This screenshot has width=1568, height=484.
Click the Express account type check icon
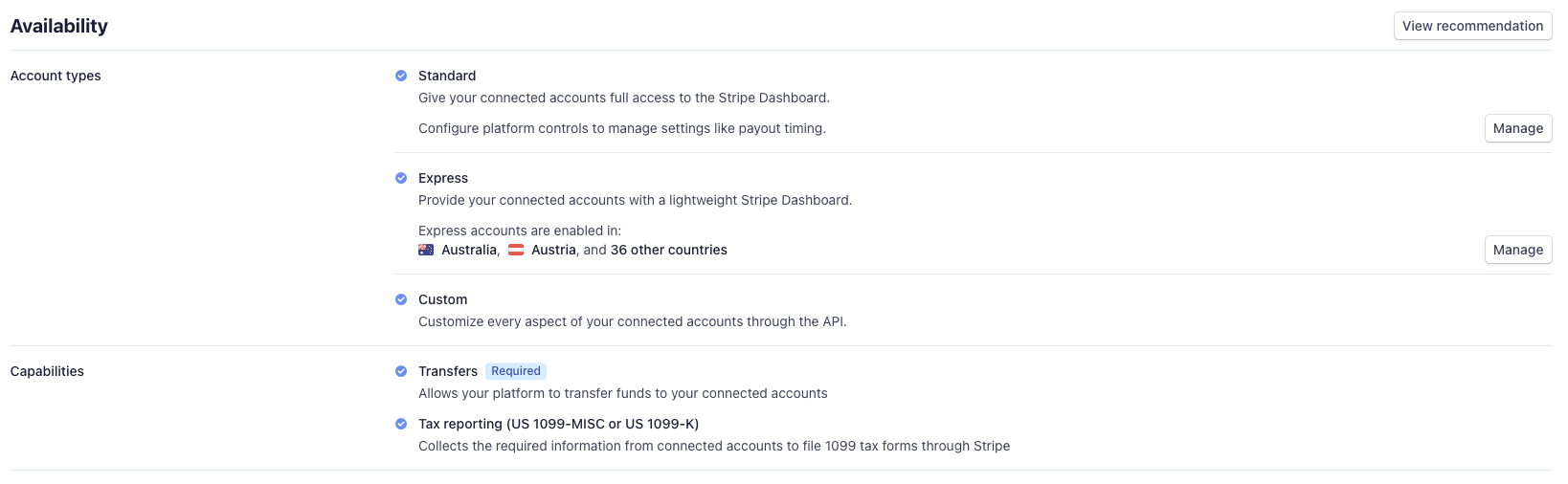coord(401,178)
